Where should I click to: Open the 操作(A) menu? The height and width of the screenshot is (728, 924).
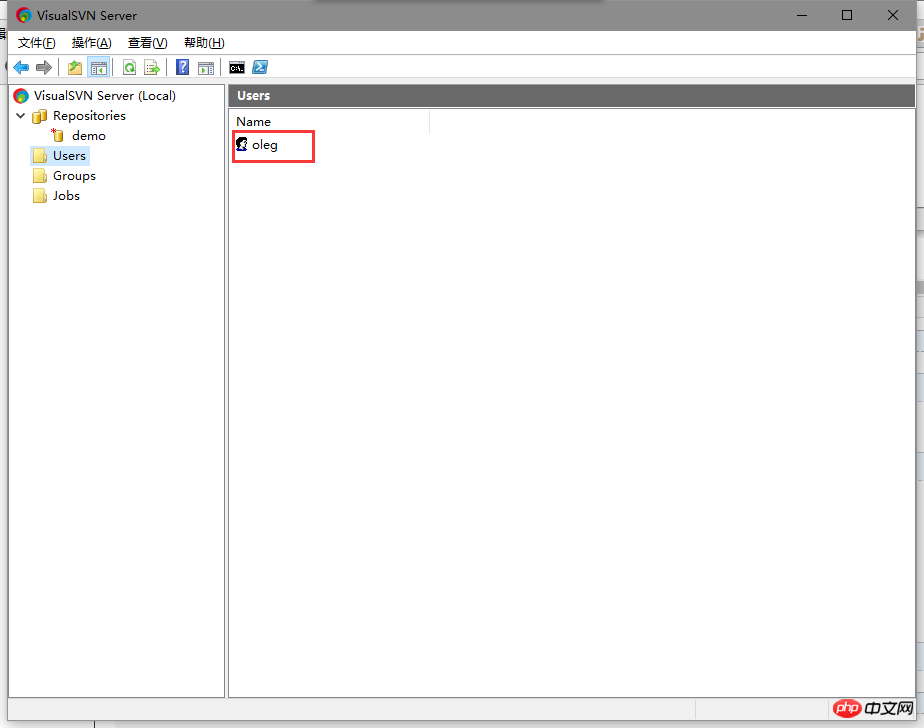(x=91, y=43)
